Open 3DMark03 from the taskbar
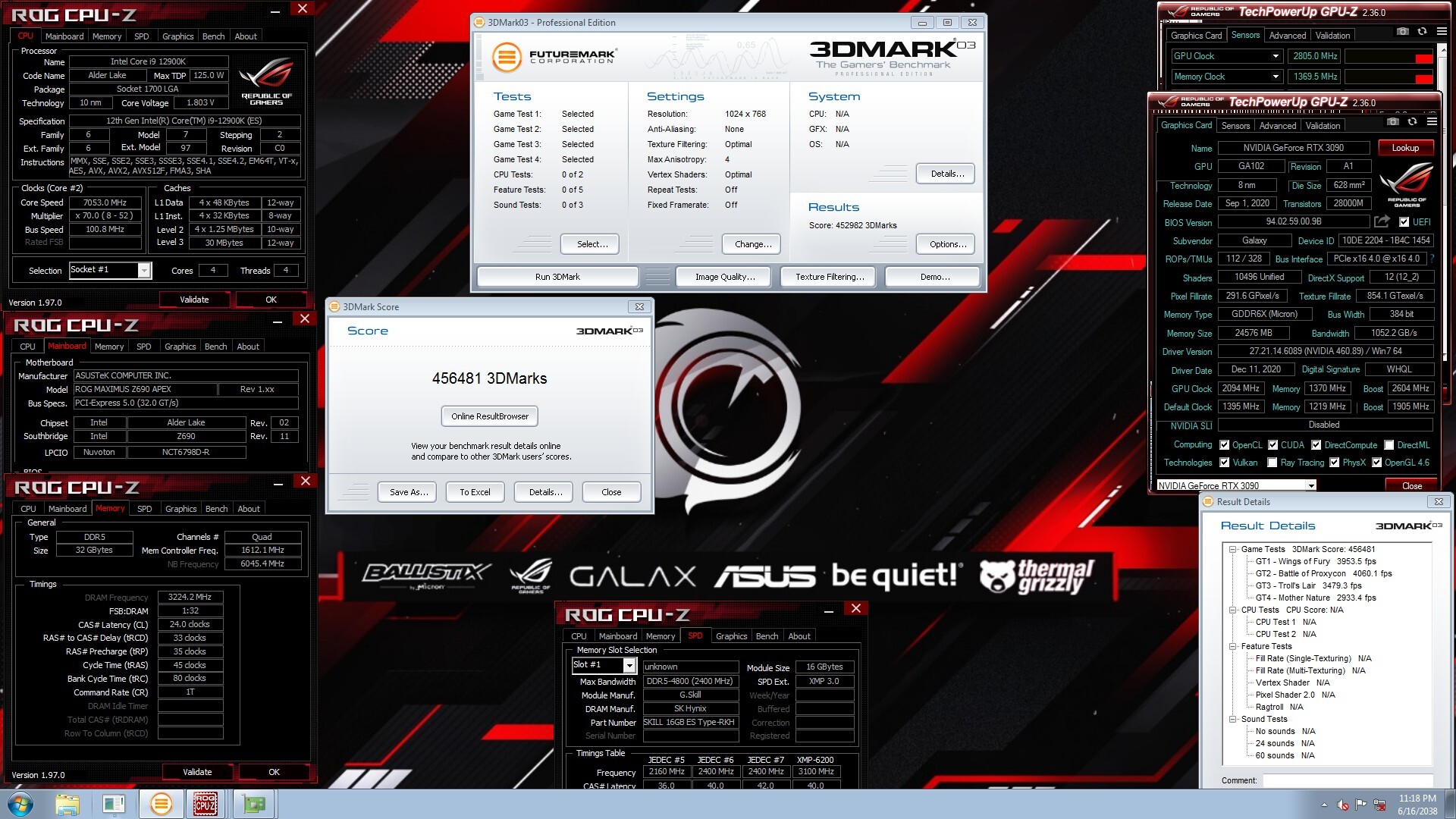The image size is (1456, 819). click(161, 804)
